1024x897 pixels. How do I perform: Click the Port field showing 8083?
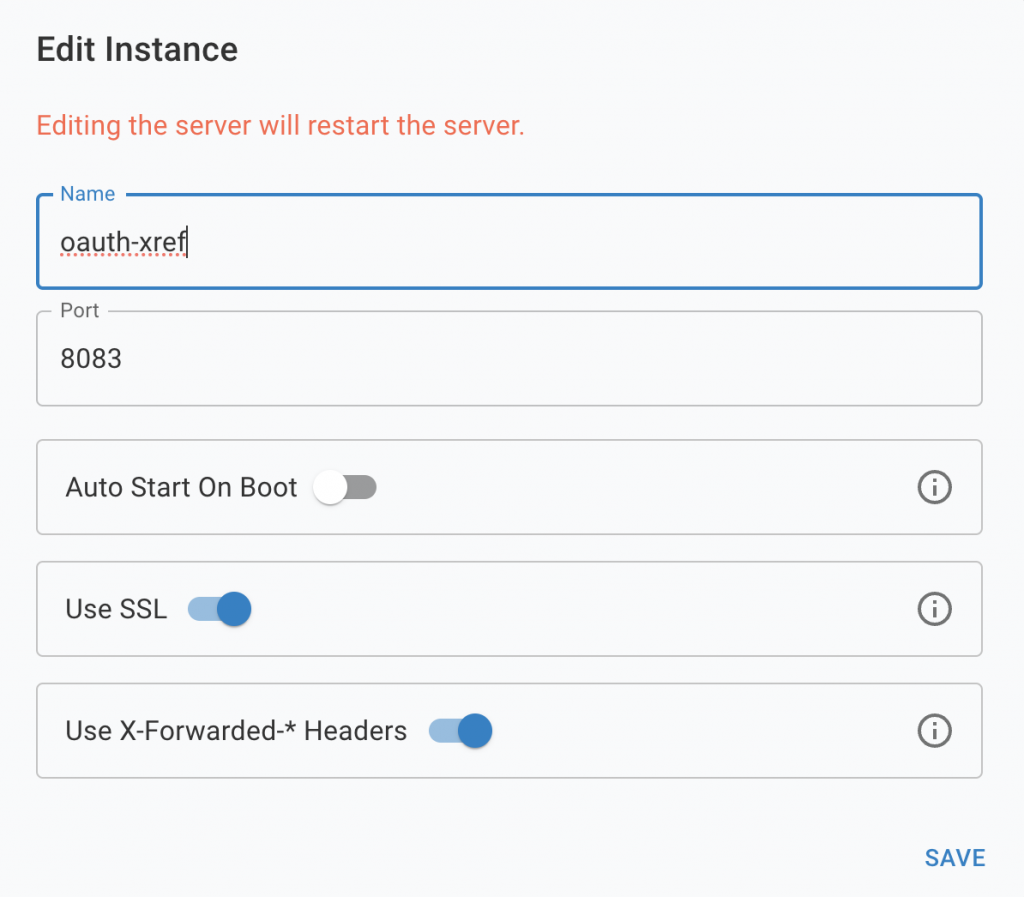pos(400,359)
